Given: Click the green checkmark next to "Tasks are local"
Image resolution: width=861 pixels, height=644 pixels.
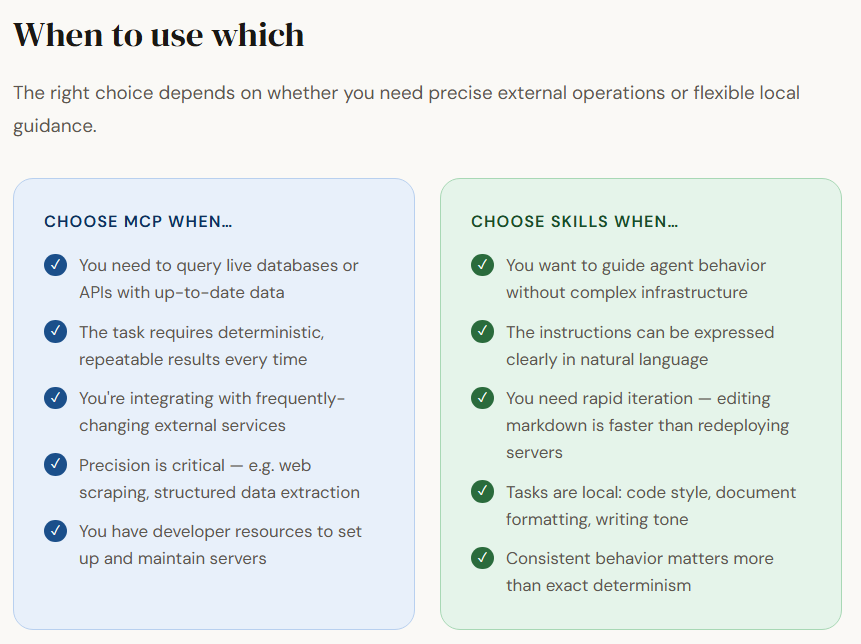Looking at the screenshot, I should click(483, 492).
